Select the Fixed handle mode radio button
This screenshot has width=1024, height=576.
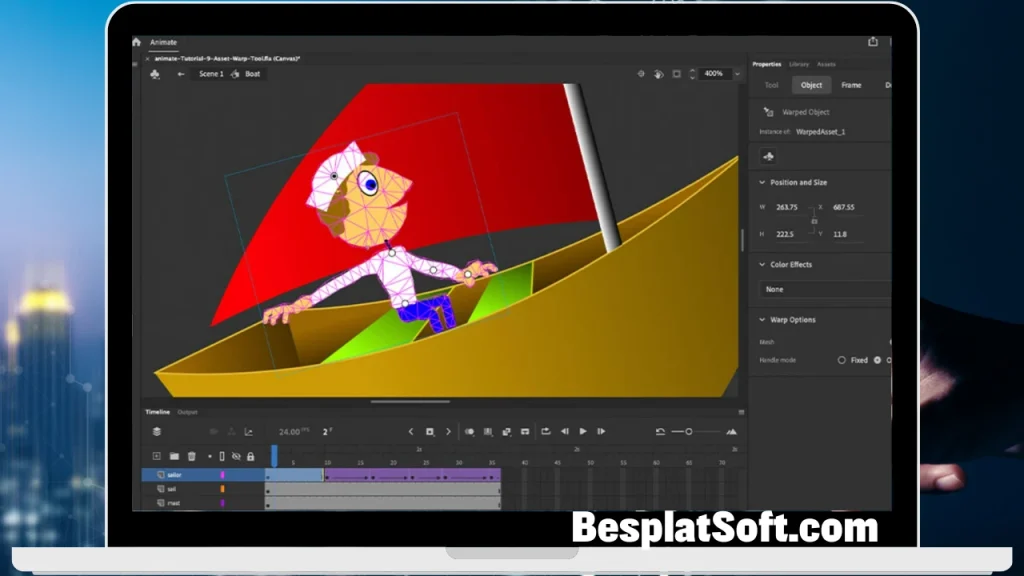(x=843, y=360)
